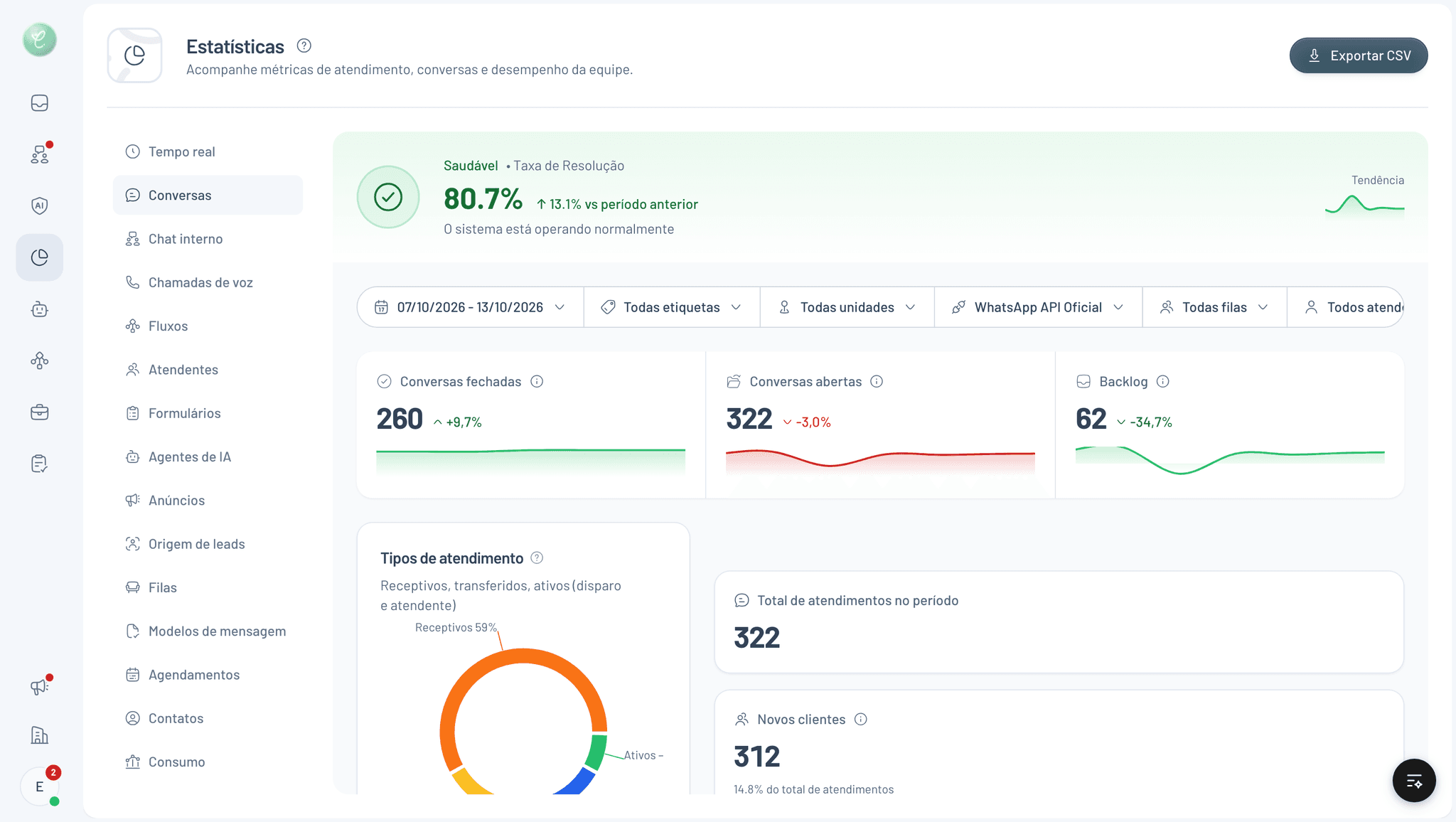This screenshot has width=1456, height=822.
Task: Open the flows node icon in rail
Action: pyautogui.click(x=40, y=361)
